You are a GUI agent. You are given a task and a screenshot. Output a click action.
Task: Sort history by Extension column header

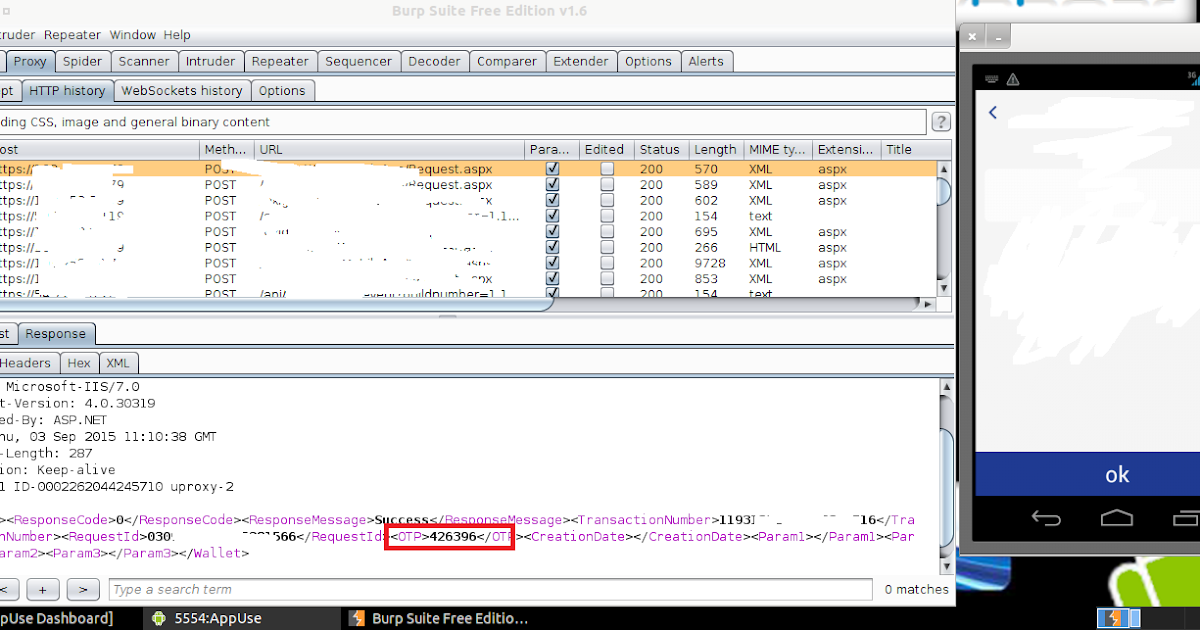(x=846, y=149)
